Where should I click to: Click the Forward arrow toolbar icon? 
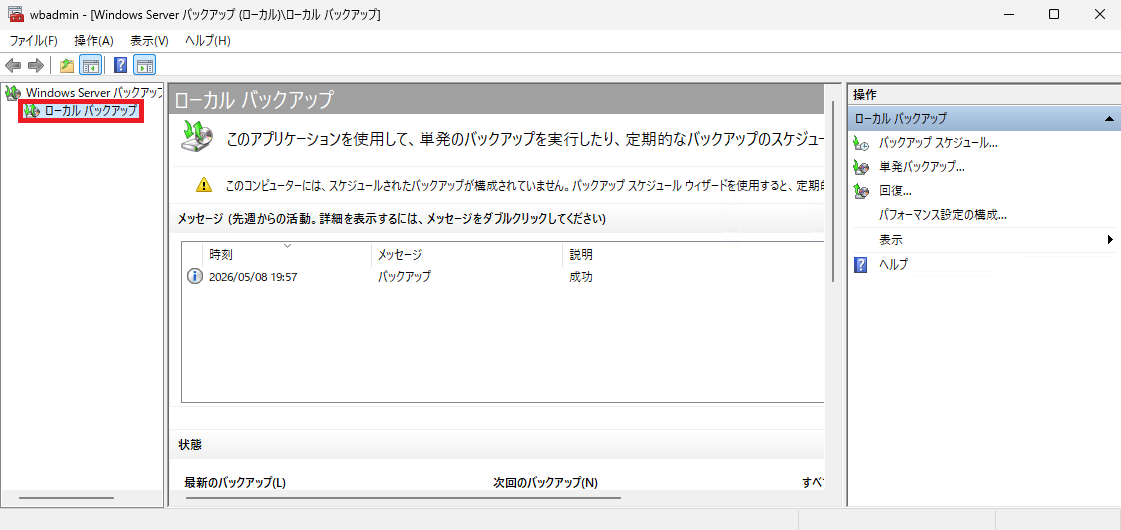click(x=36, y=66)
